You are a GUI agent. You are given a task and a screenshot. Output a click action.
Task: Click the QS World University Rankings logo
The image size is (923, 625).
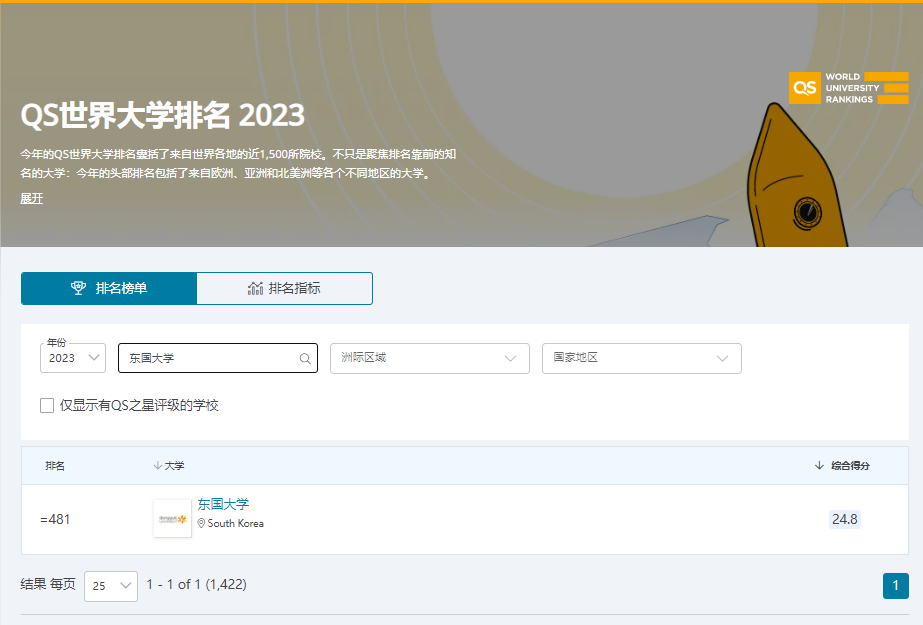(848, 88)
